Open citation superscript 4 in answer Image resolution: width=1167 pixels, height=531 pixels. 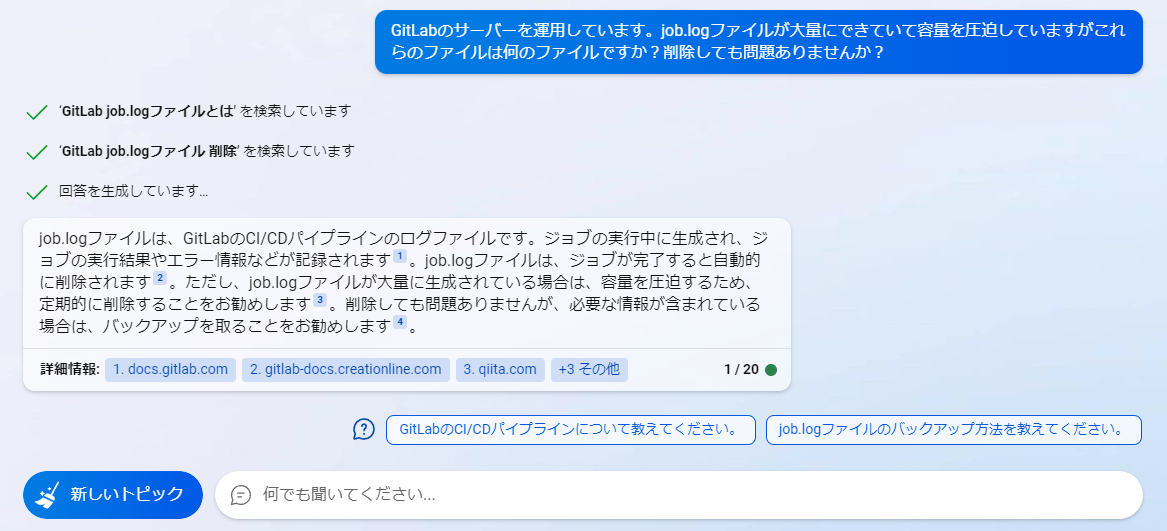(400, 322)
